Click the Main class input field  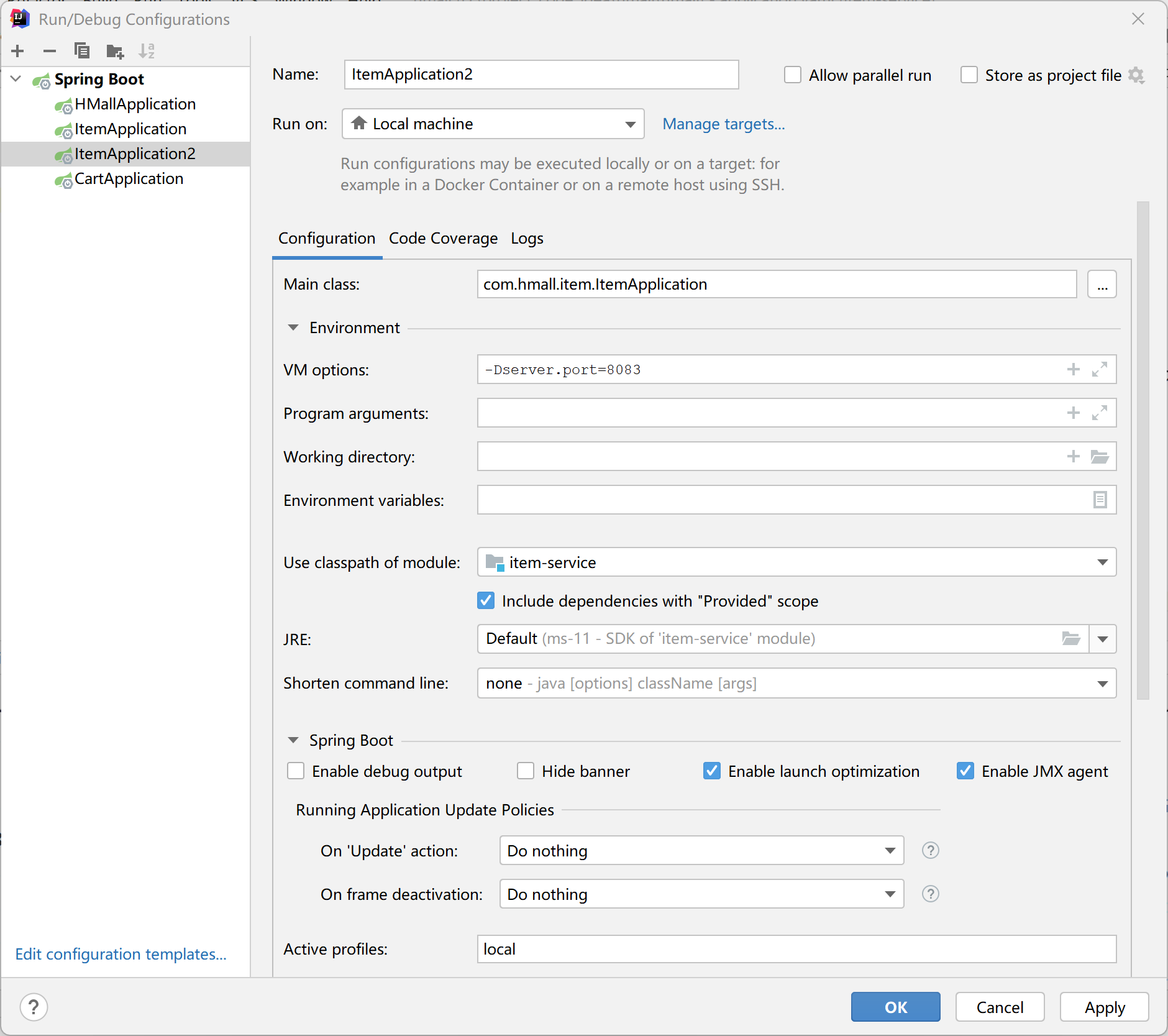(x=777, y=284)
